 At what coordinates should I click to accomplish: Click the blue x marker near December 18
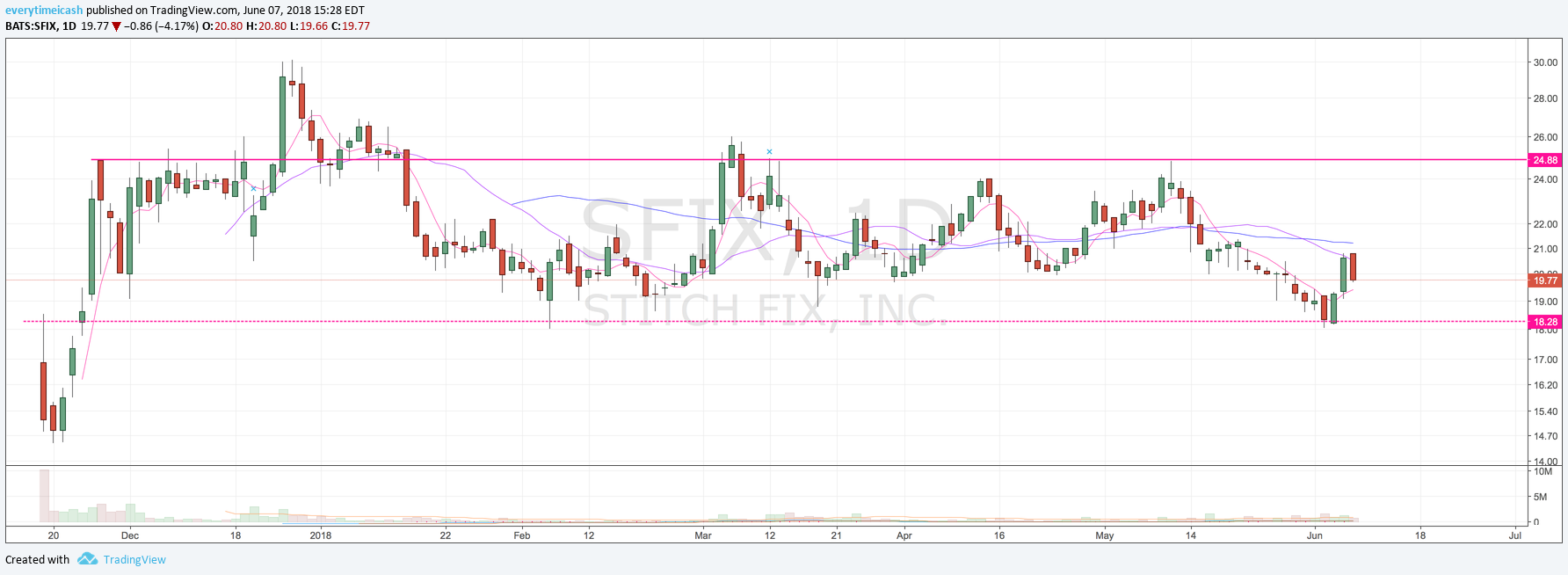tap(253, 188)
